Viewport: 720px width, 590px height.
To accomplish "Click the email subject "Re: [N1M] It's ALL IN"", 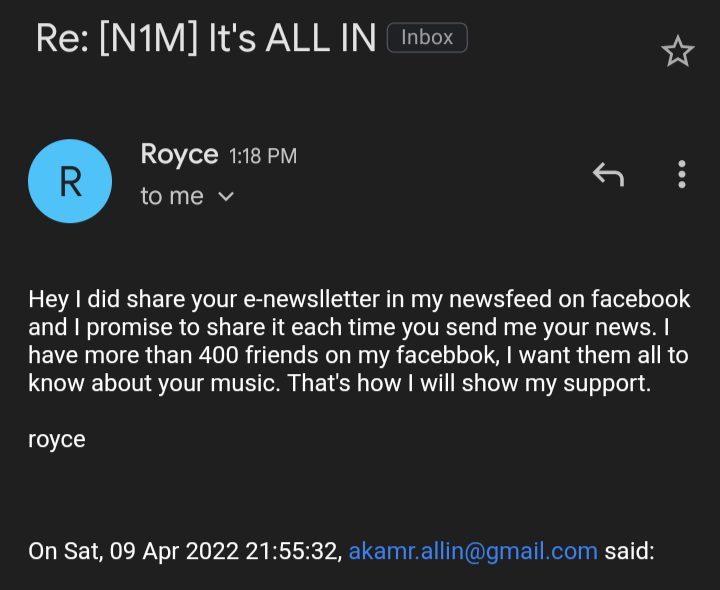I will [206, 38].
